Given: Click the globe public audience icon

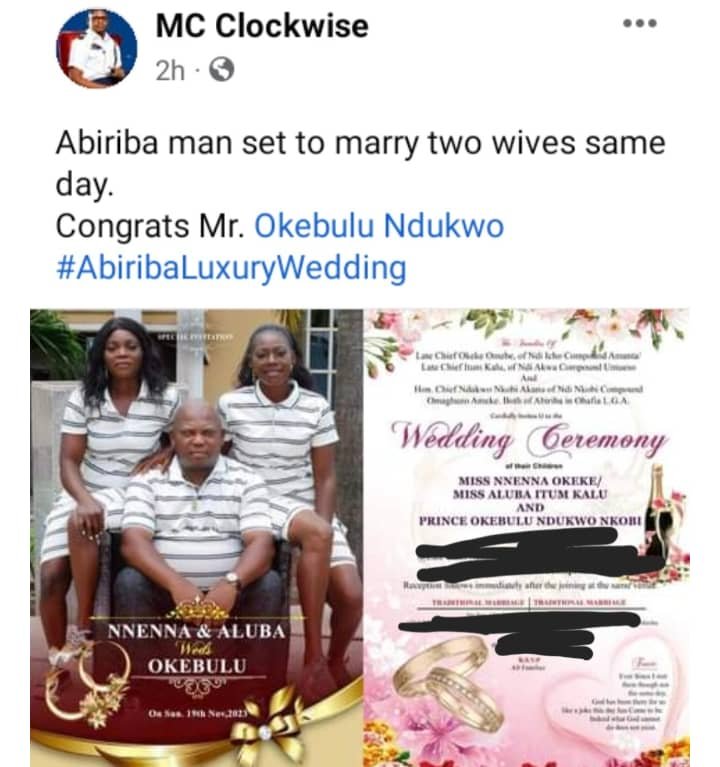Looking at the screenshot, I should point(222,69).
